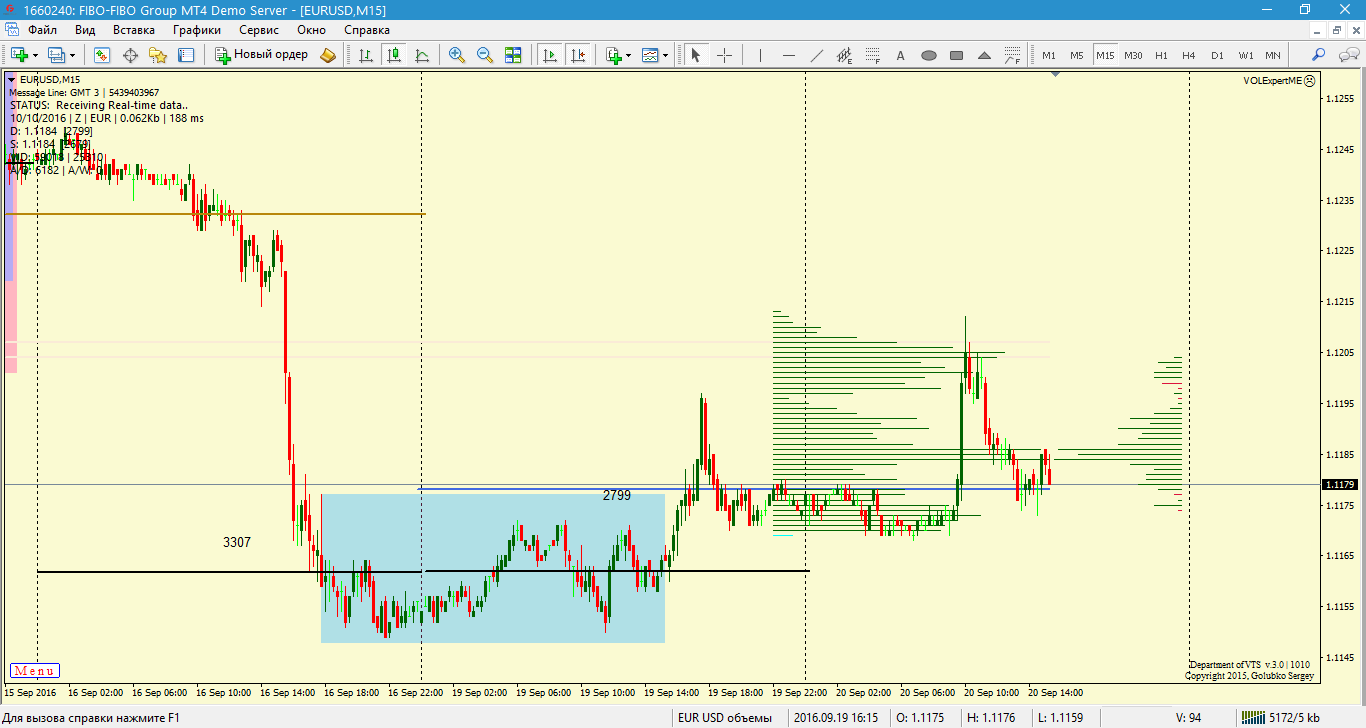The height and width of the screenshot is (728, 1366).
Task: Zoom out of the chart
Action: click(485, 55)
